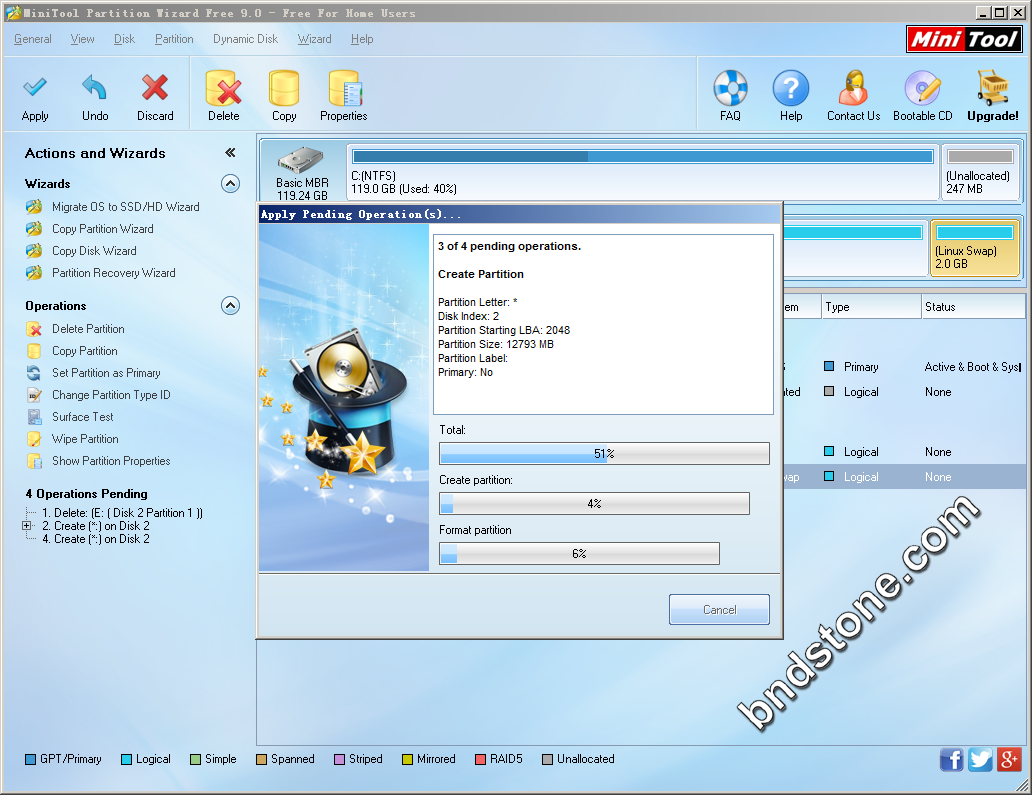Open the MiniTool Twitter page icon
Image resolution: width=1032 pixels, height=795 pixels.
point(980,759)
